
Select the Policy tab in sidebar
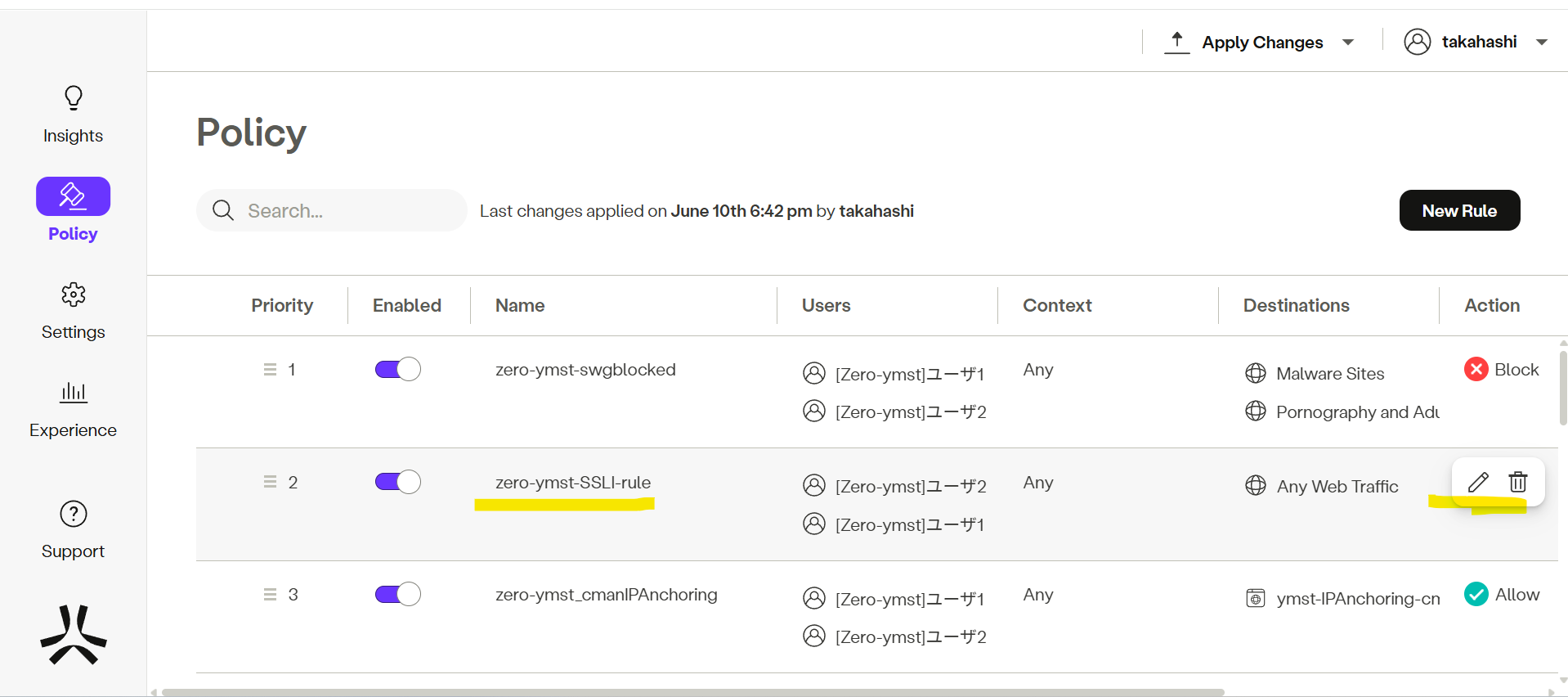[x=74, y=197]
